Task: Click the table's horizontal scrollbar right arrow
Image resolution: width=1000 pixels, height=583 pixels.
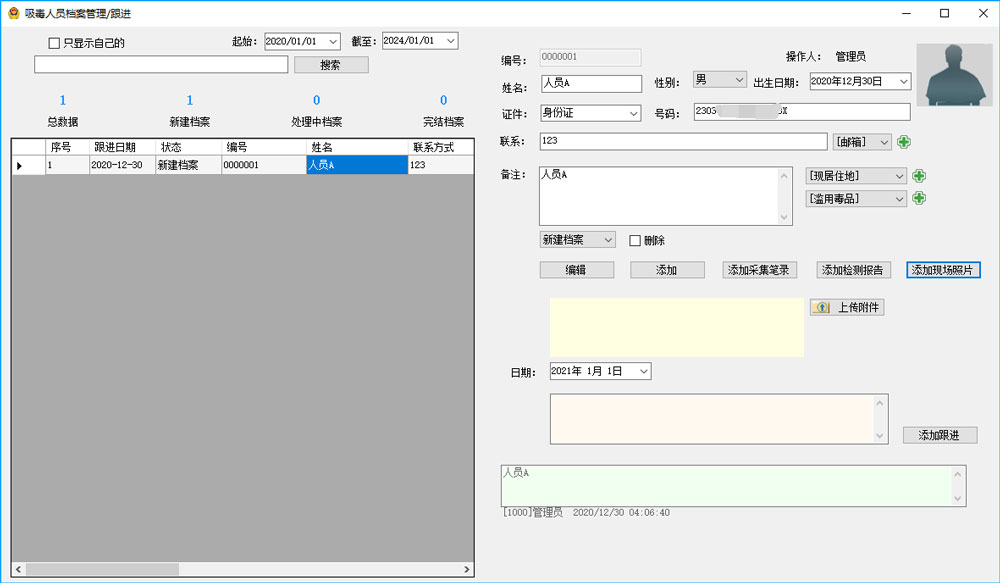Action: [467, 569]
